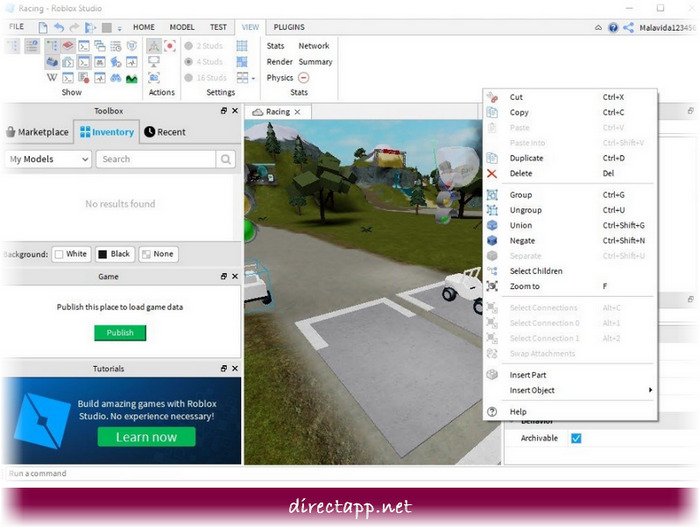This screenshot has height=528, width=700.
Task: Start play test from quick access toolbar
Action: pos(90,28)
